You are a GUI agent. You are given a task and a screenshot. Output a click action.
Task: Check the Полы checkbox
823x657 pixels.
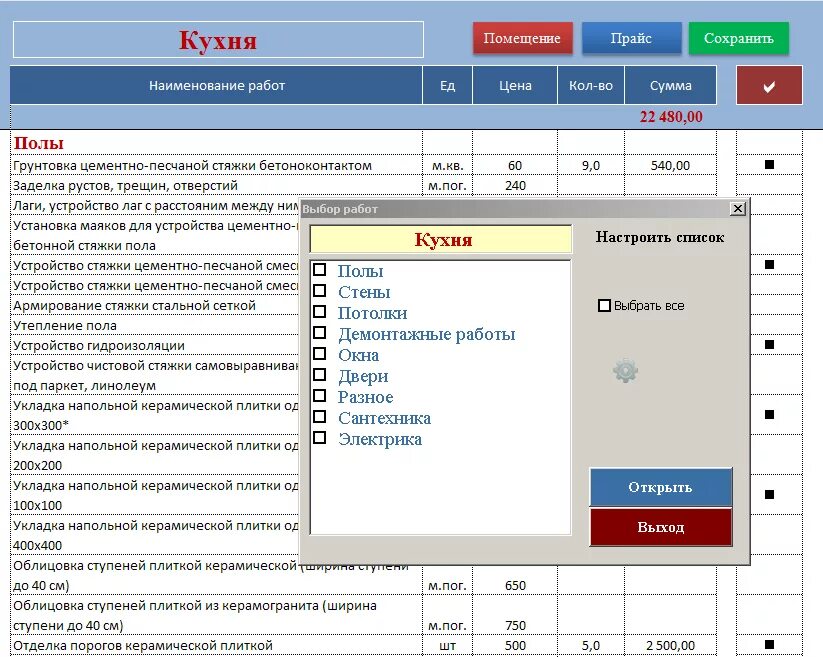[320, 270]
